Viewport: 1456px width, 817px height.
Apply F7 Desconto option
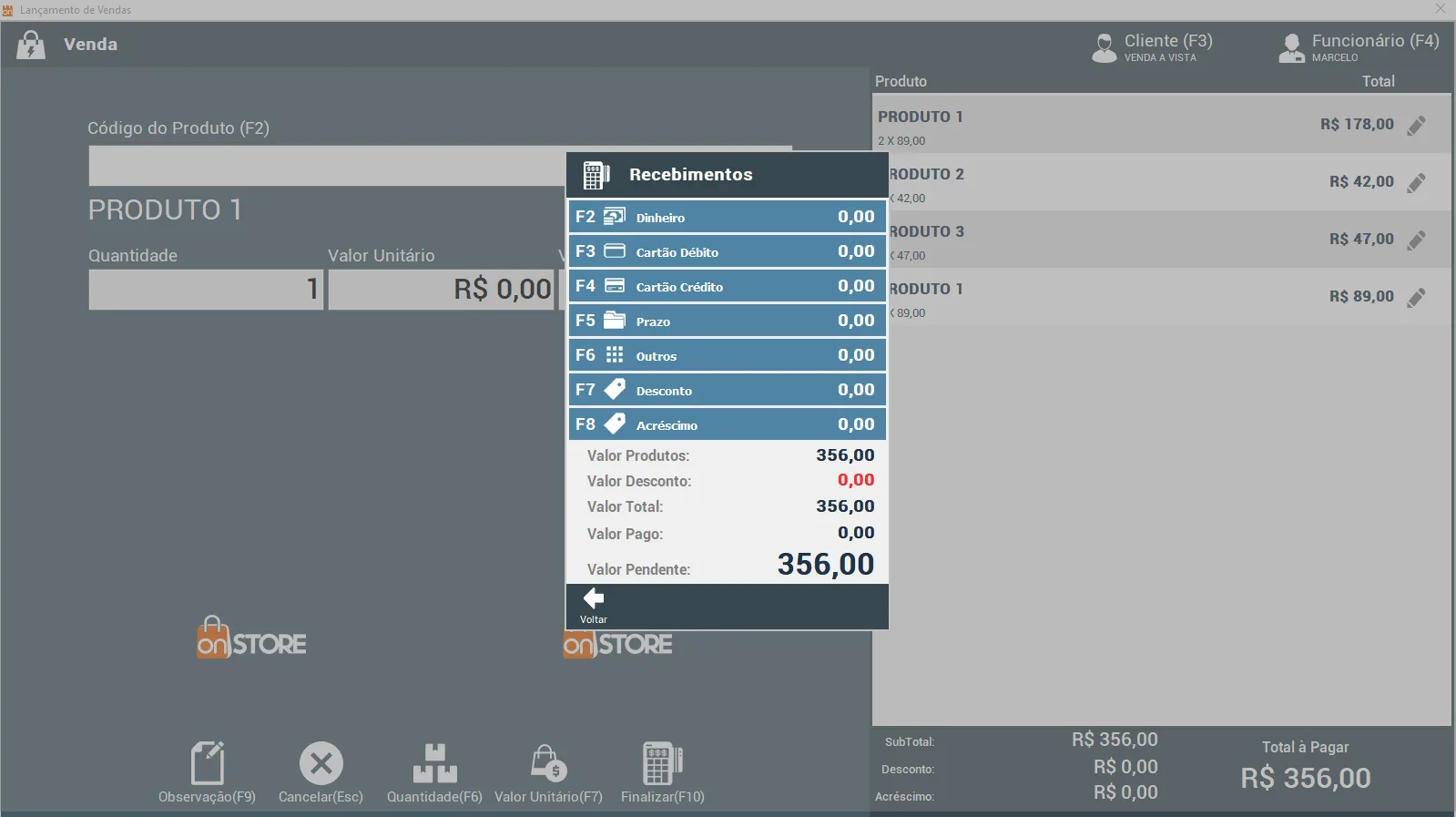728,390
